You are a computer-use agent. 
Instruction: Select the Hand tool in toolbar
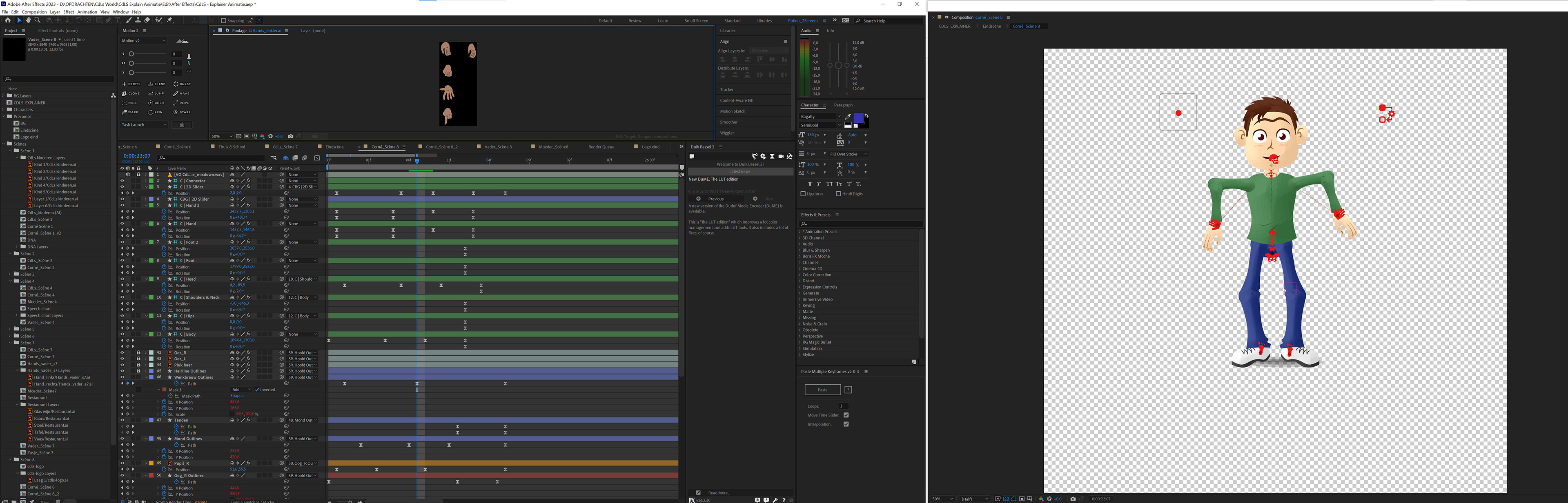click(28, 20)
